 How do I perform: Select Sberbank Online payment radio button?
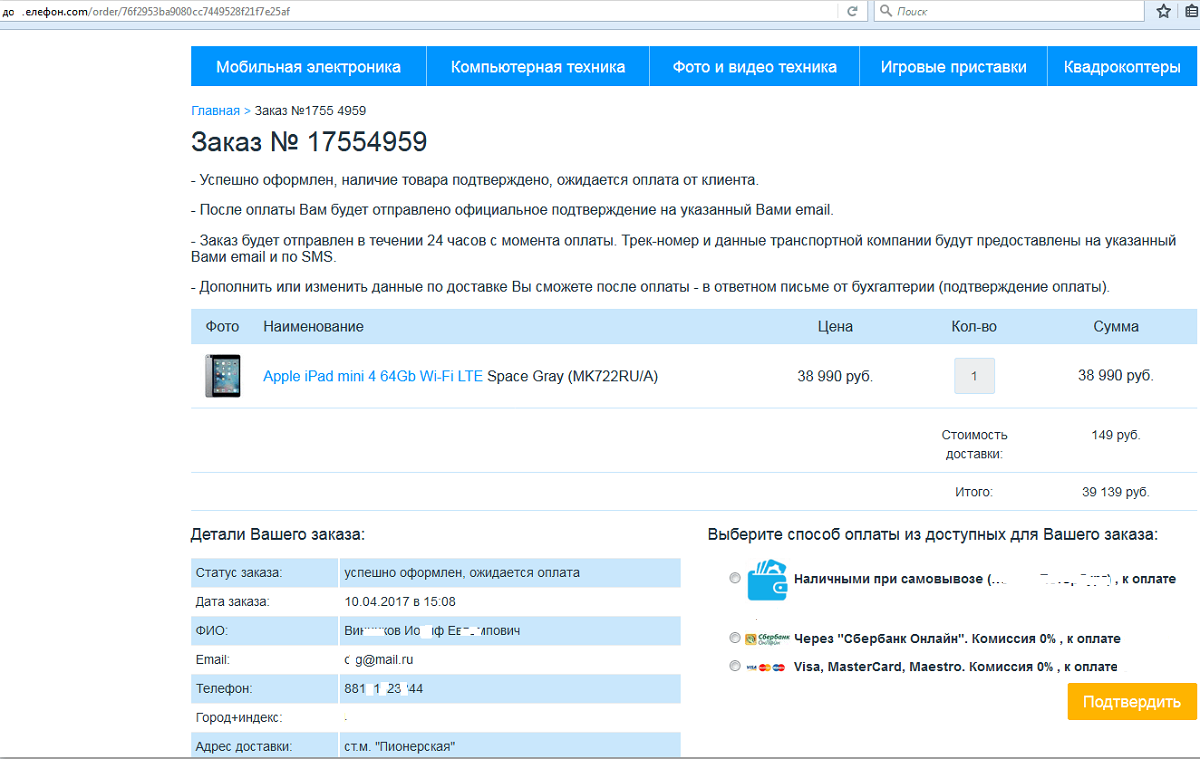(735, 638)
